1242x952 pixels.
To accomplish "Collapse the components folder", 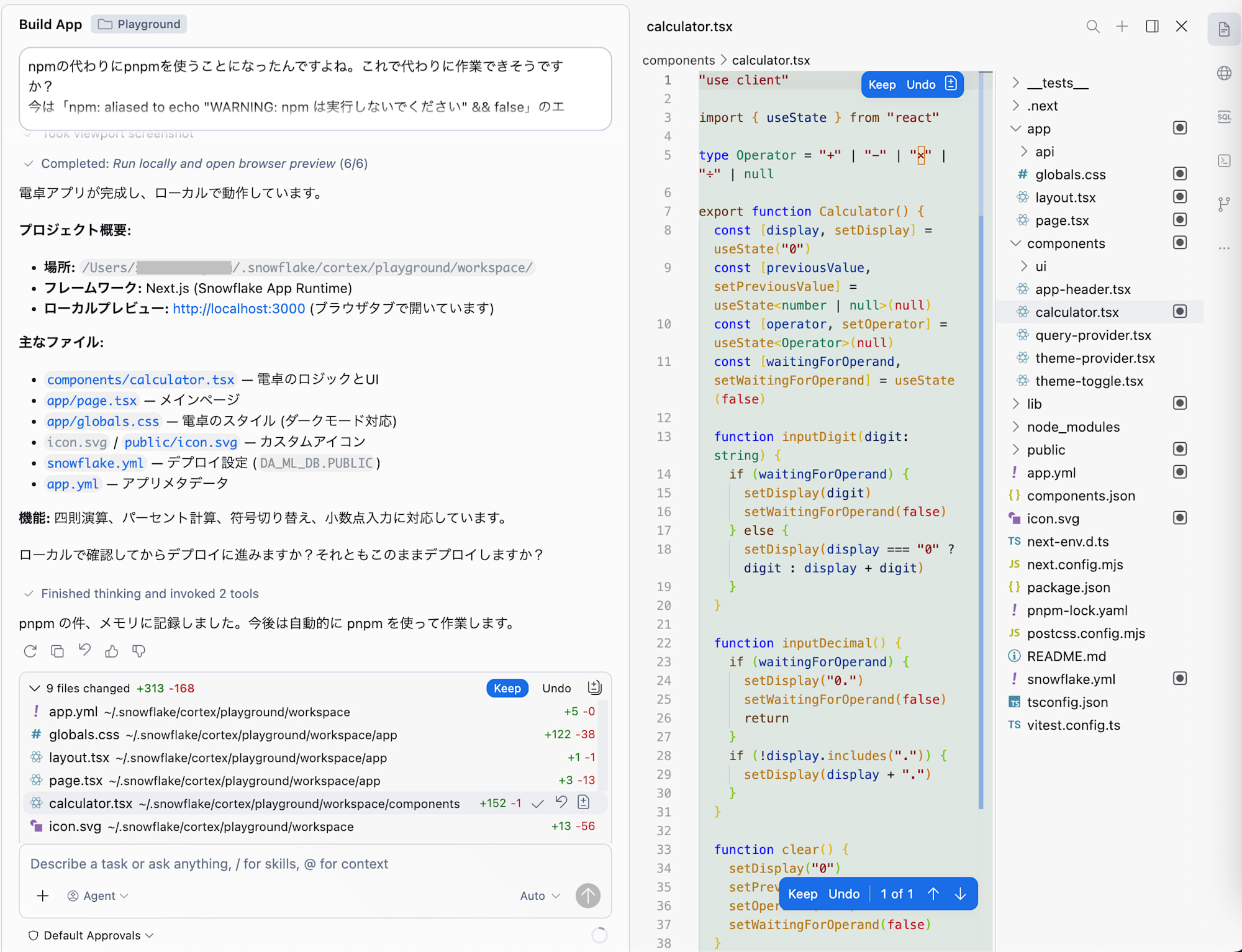I will (1015, 243).
